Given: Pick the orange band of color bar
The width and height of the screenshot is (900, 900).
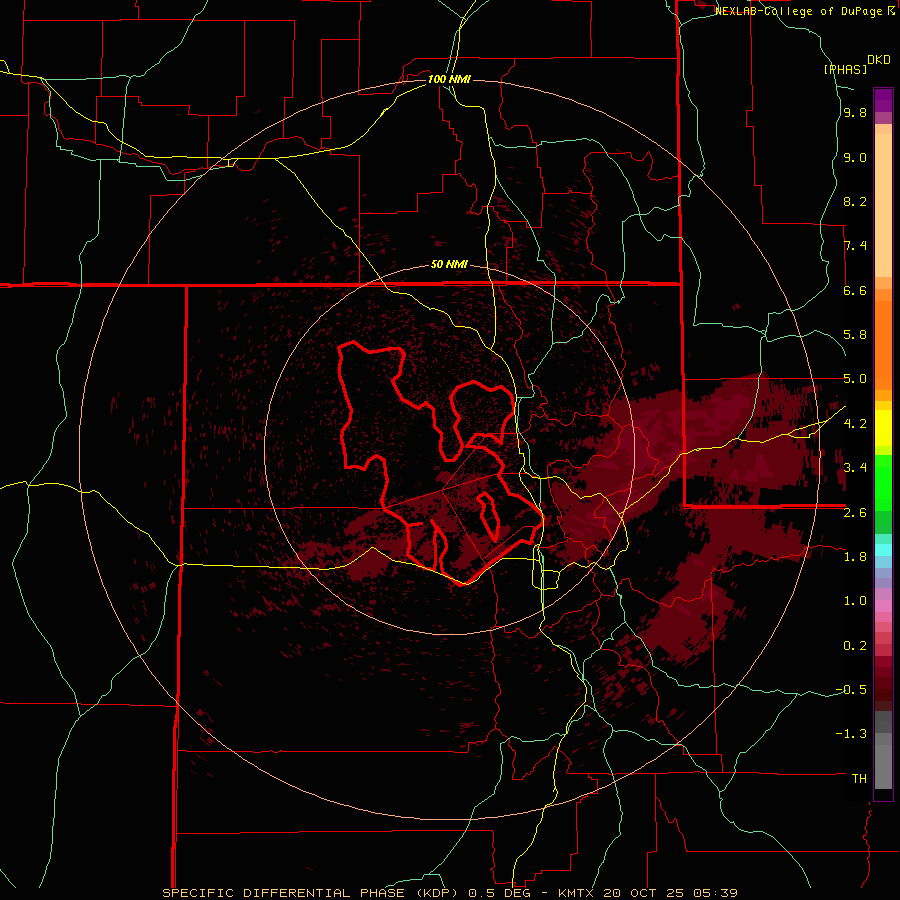Looking at the screenshot, I should point(883,345).
